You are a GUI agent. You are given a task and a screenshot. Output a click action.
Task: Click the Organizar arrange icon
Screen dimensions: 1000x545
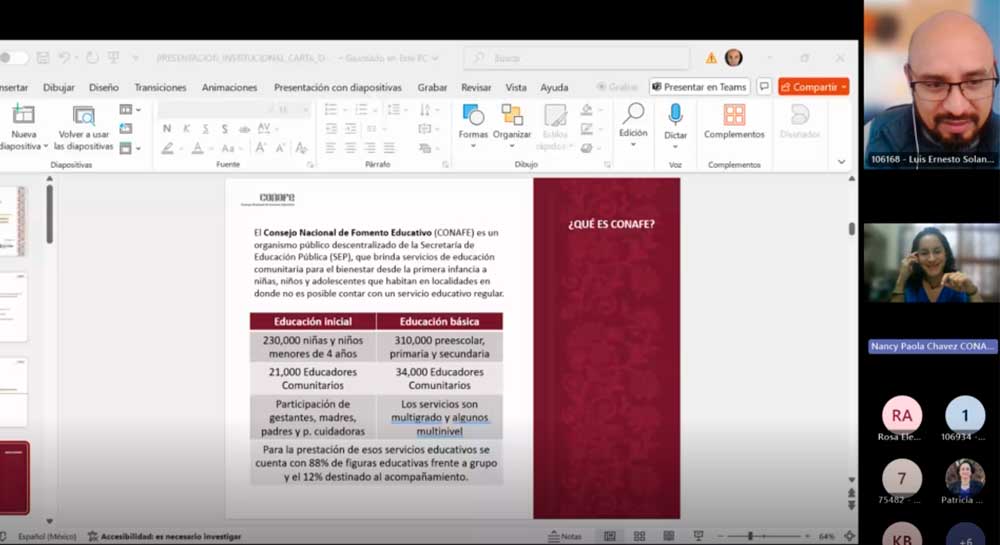512,117
